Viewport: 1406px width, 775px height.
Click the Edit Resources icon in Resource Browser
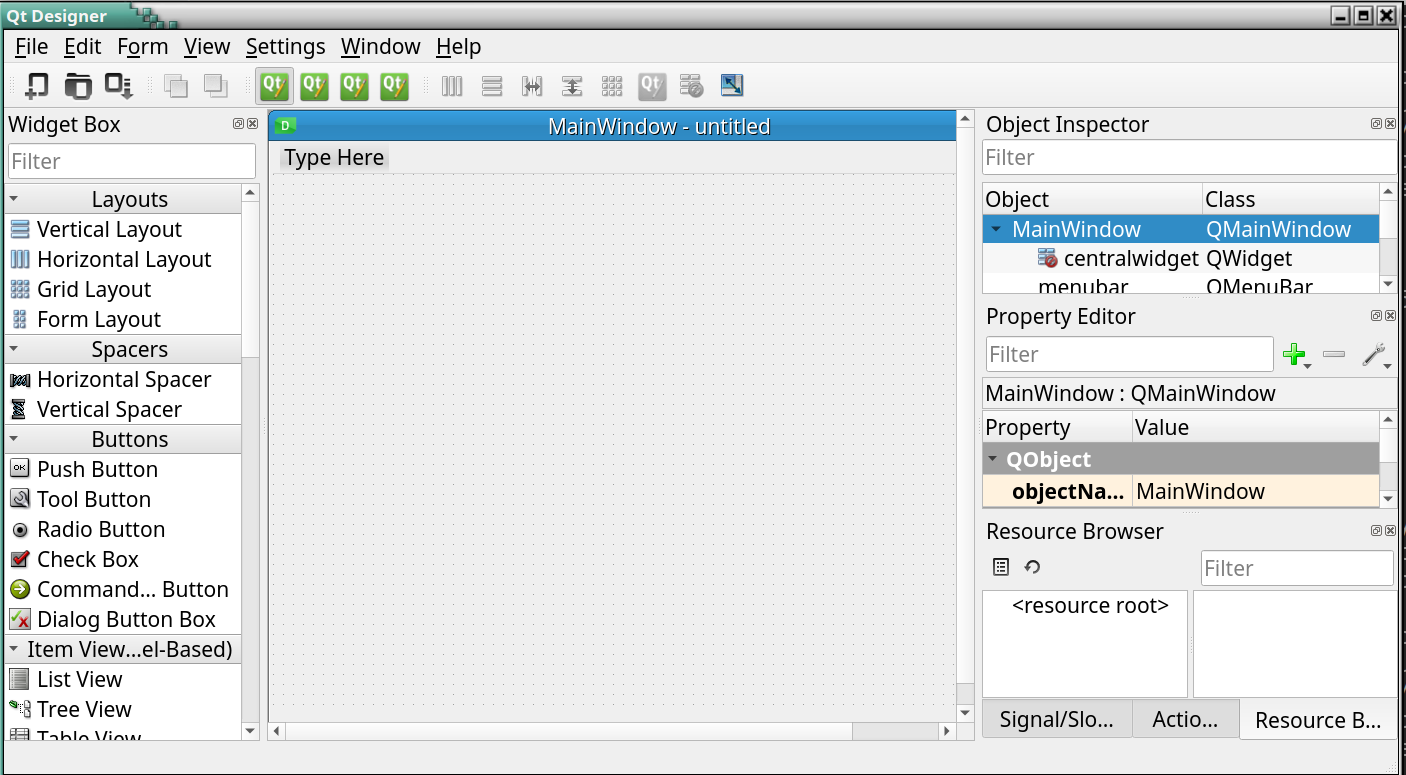point(1001,567)
